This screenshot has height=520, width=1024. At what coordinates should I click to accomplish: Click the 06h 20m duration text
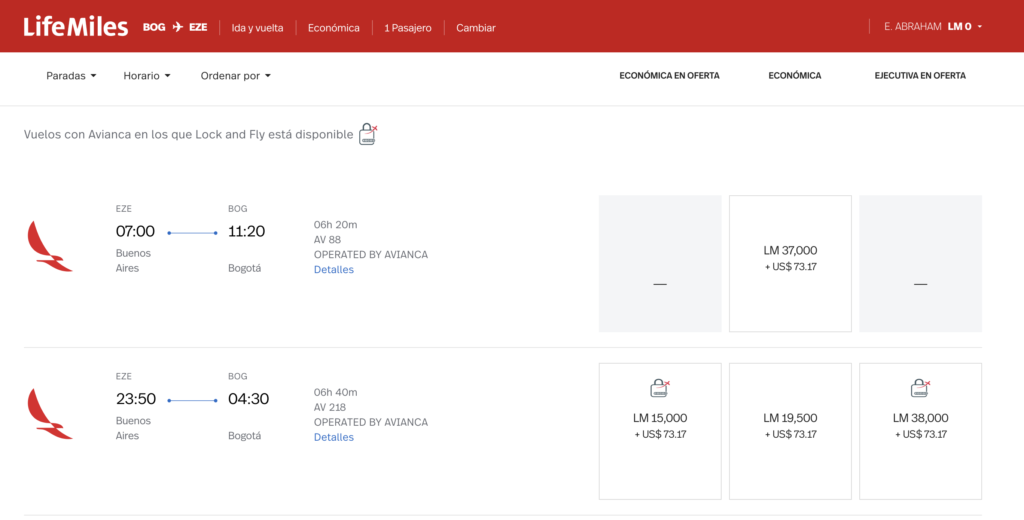336,225
